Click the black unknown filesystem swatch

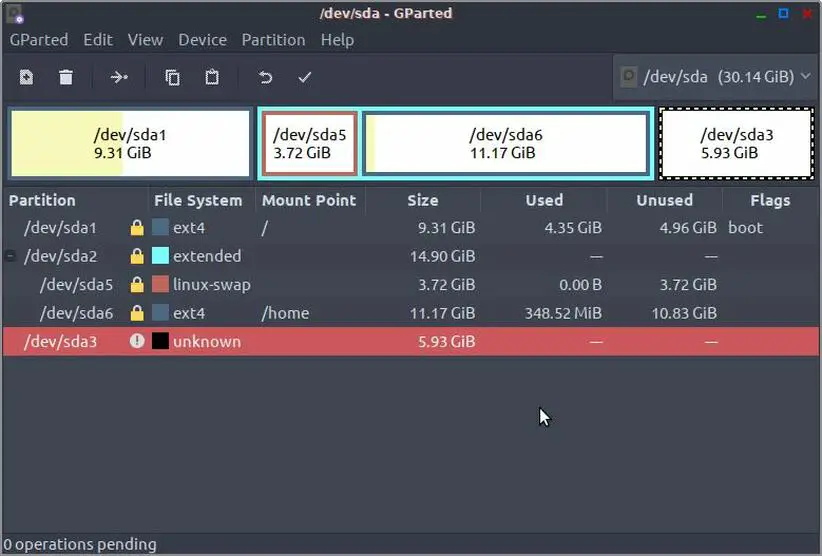click(x=160, y=341)
